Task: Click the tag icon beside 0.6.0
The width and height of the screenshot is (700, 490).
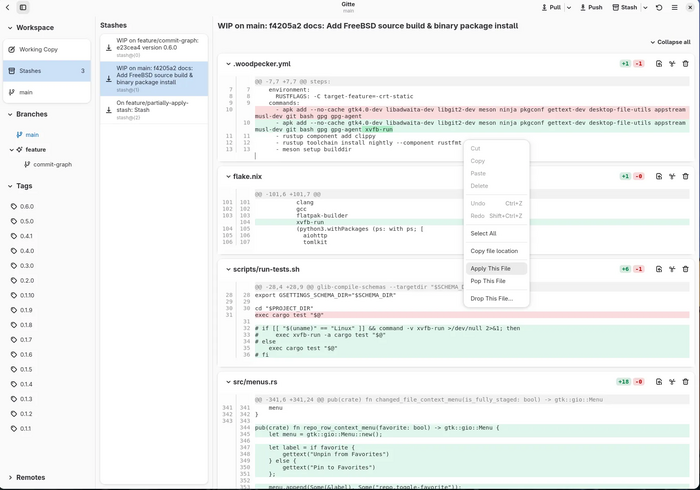Action: pyautogui.click(x=14, y=206)
